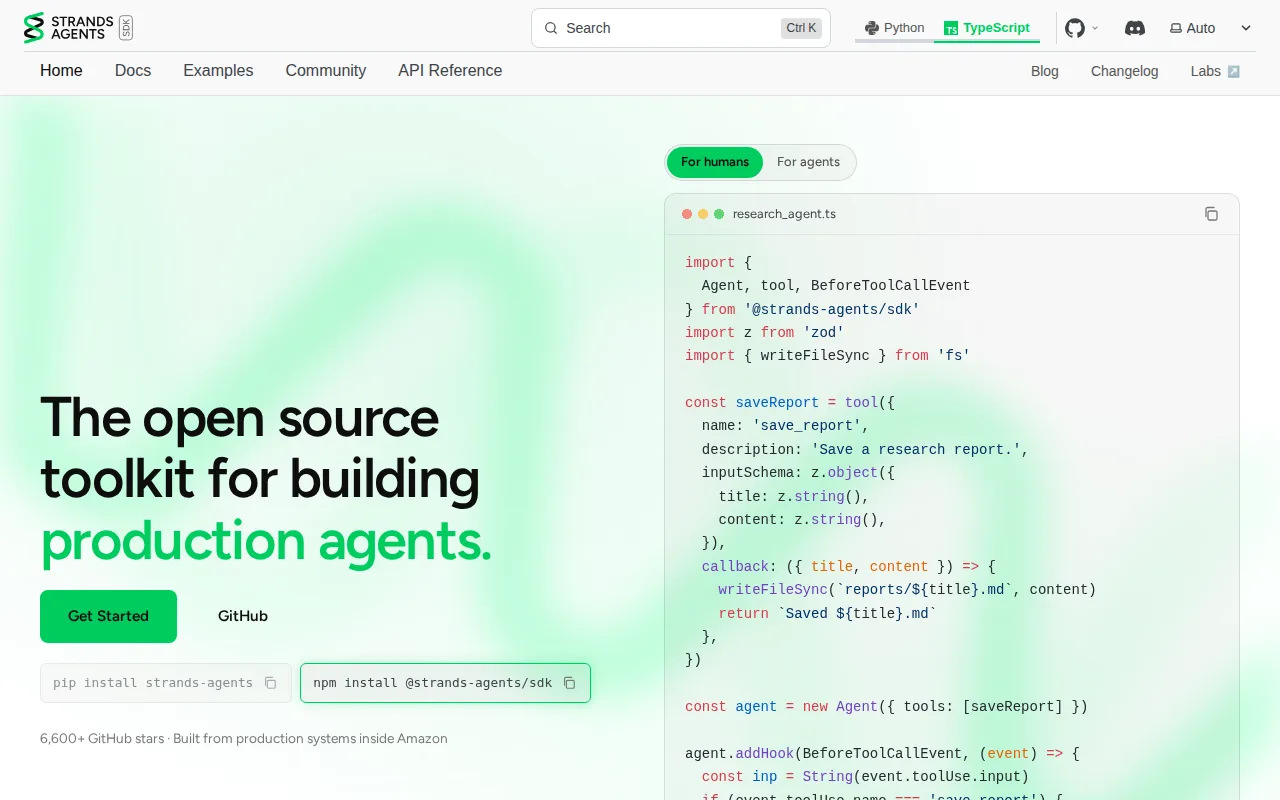Focus the Search input field
This screenshot has height=800, width=1280.
[681, 28]
